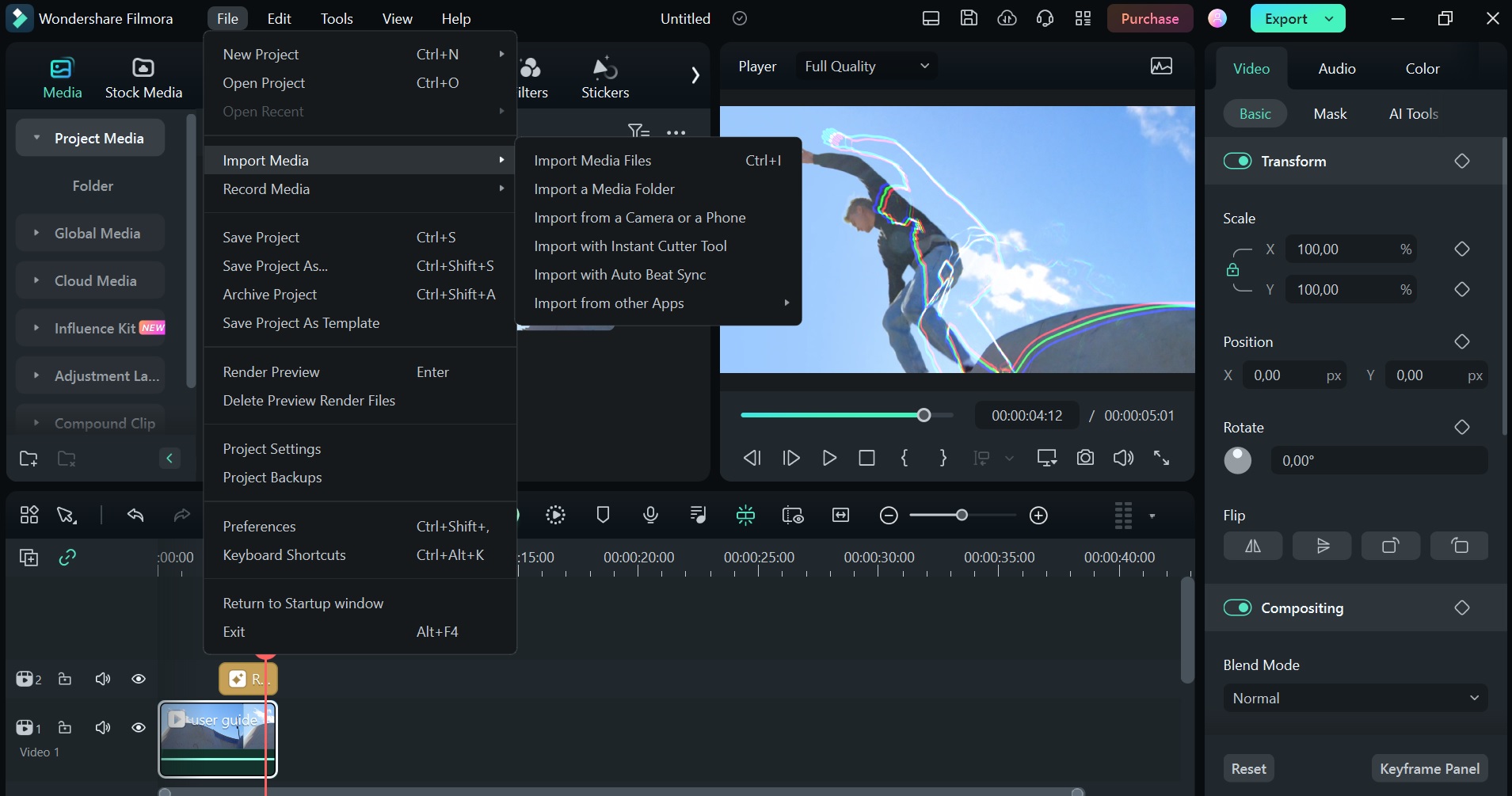Image resolution: width=1512 pixels, height=796 pixels.
Task: Select the Mask sub-tab
Action: (1330, 114)
